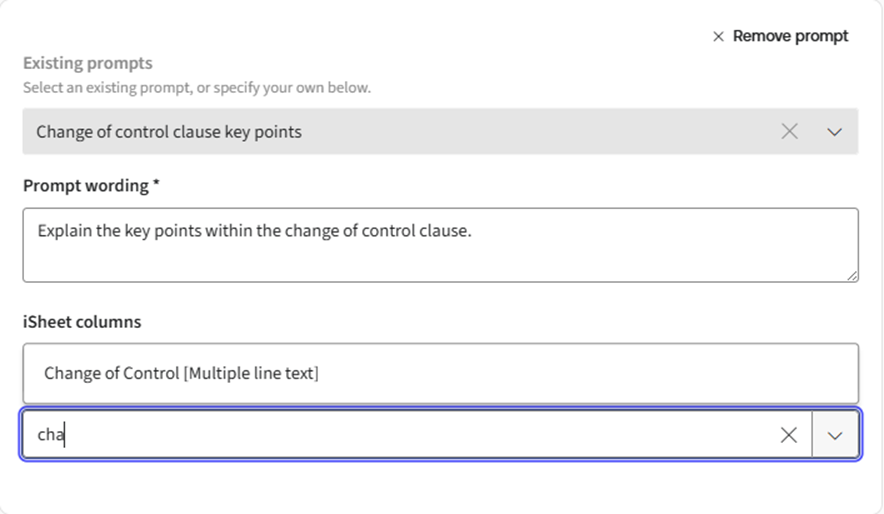Place cursor after "control clause." in prompt text
The image size is (884, 514).
pyautogui.click(x=472, y=231)
